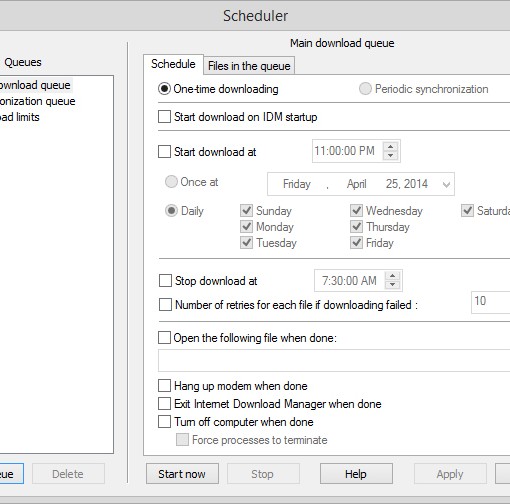Decrease stop download time with down arrow

tap(392, 285)
